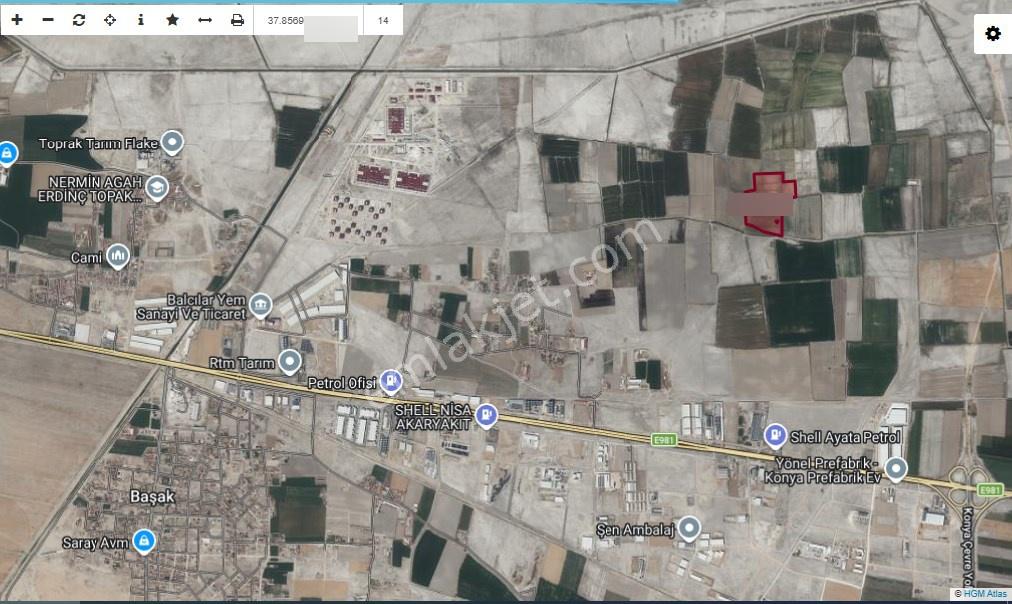1012x604 pixels.
Task: Open the Saray Avm shopping marker
Action: point(143,541)
